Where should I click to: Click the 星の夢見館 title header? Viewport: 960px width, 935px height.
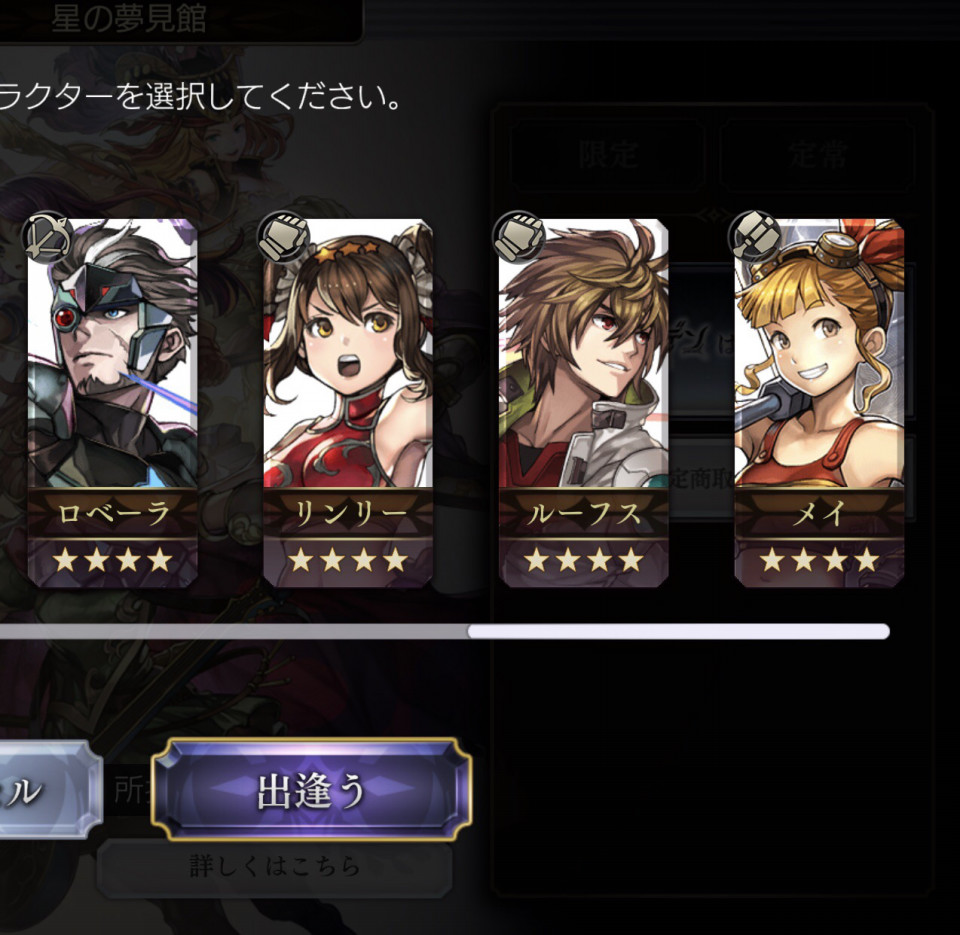click(129, 19)
